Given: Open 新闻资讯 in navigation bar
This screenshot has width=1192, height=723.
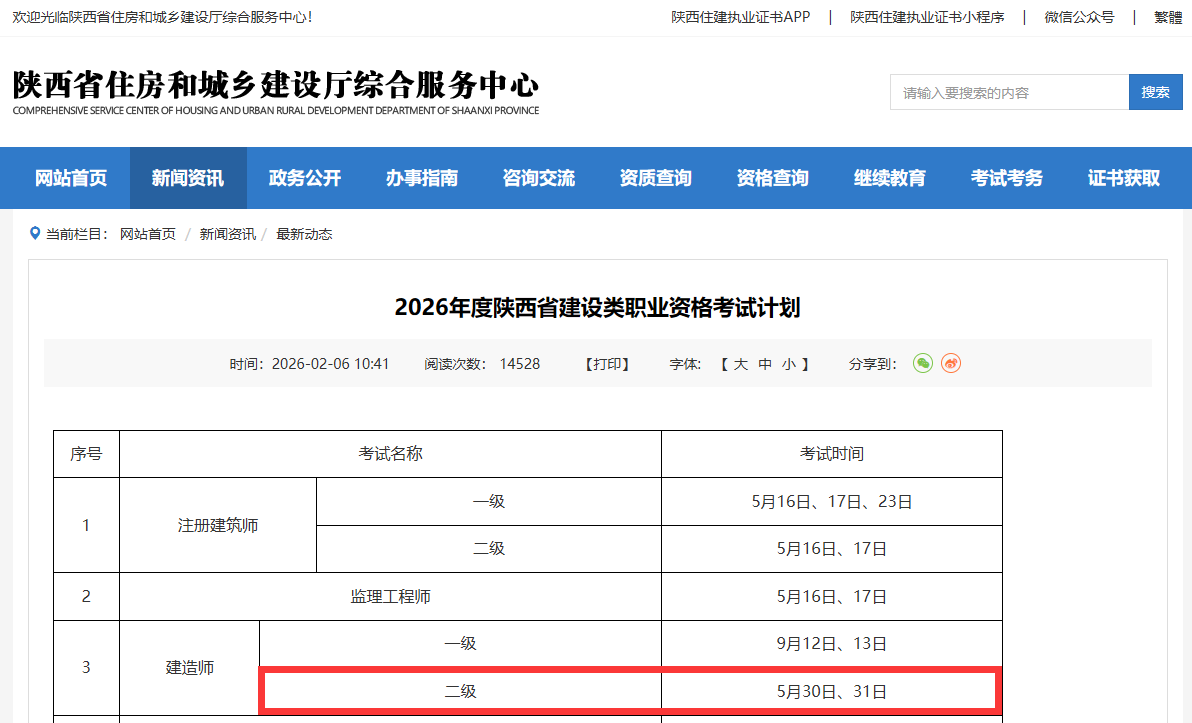Looking at the screenshot, I should (x=188, y=178).
